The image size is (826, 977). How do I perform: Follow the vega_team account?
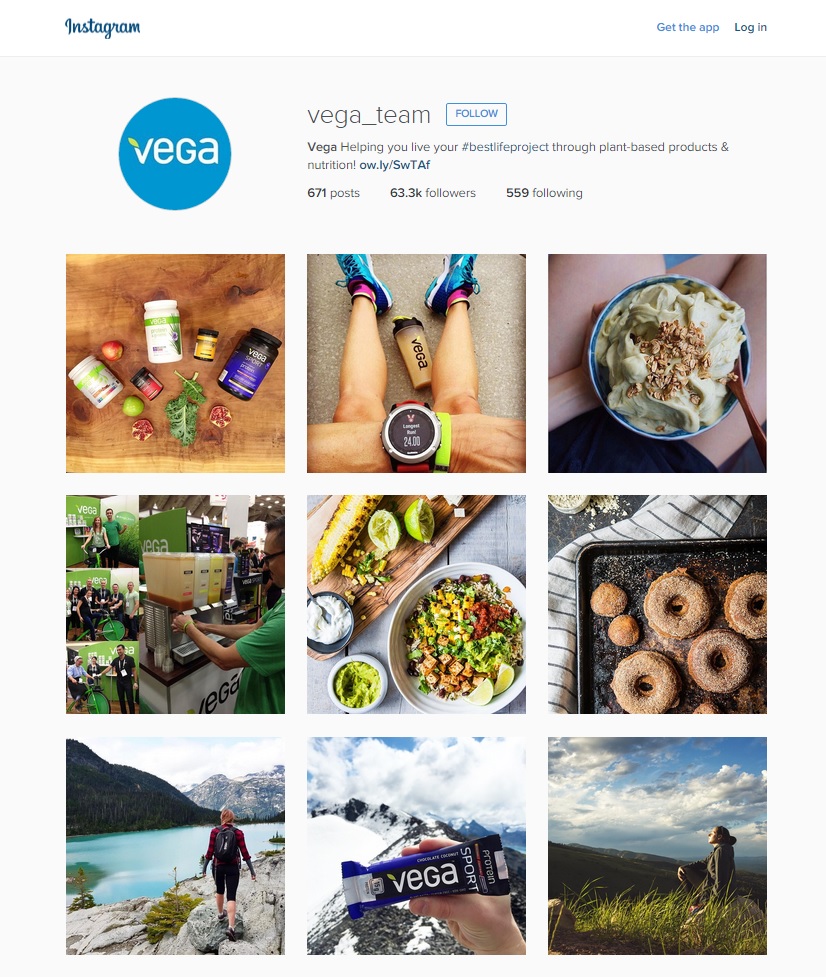coord(476,114)
